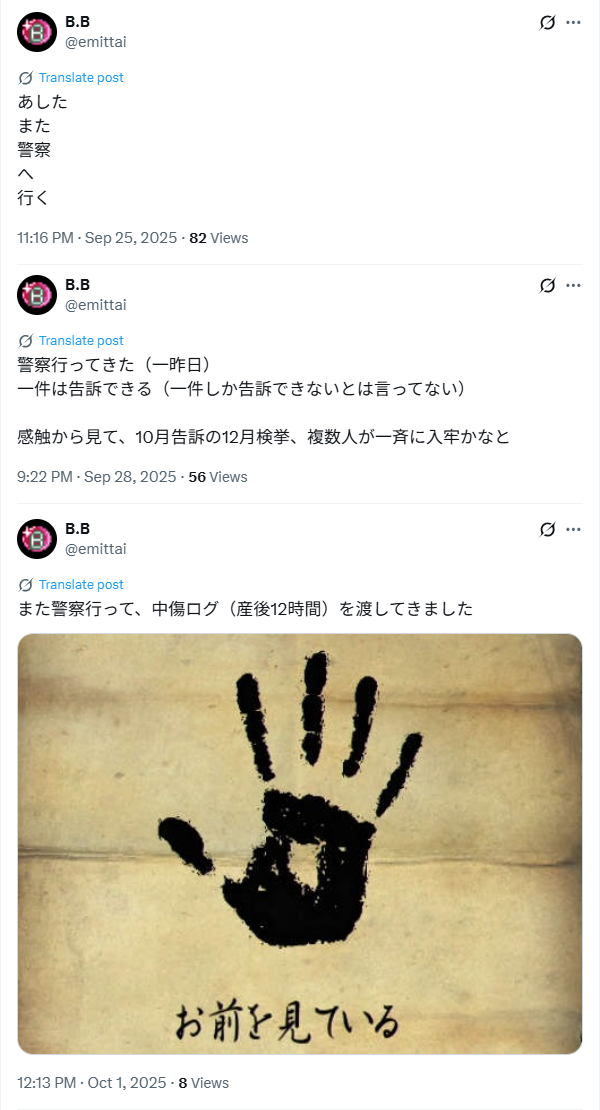This screenshot has height=1110, width=600.
Task: Translate the Sep 28 post
Action: [81, 341]
